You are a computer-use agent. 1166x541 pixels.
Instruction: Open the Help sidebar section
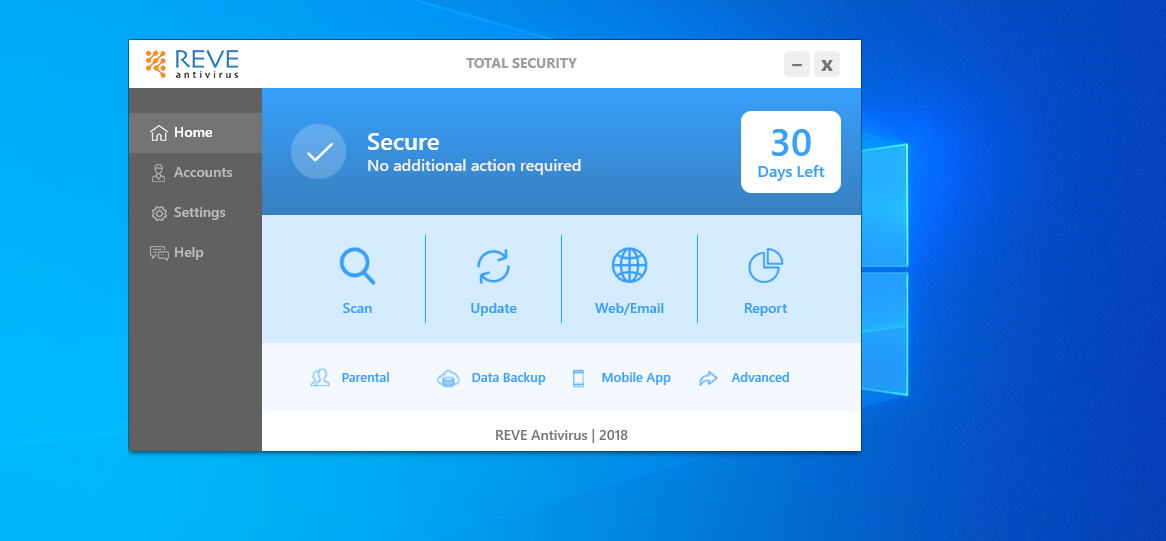coord(196,253)
